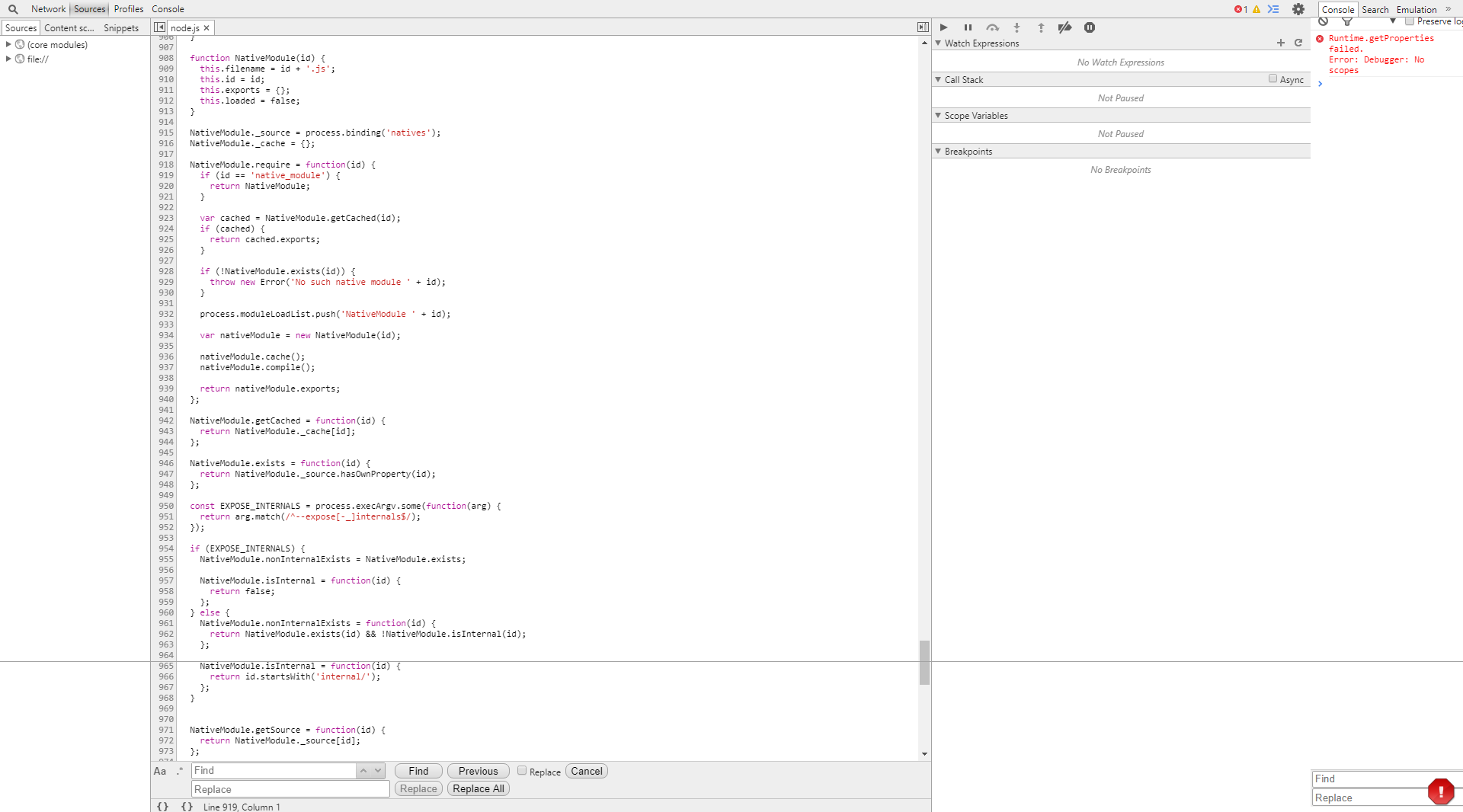Add a new watch expression with plus icon
The width and height of the screenshot is (1463, 812).
[1280, 43]
